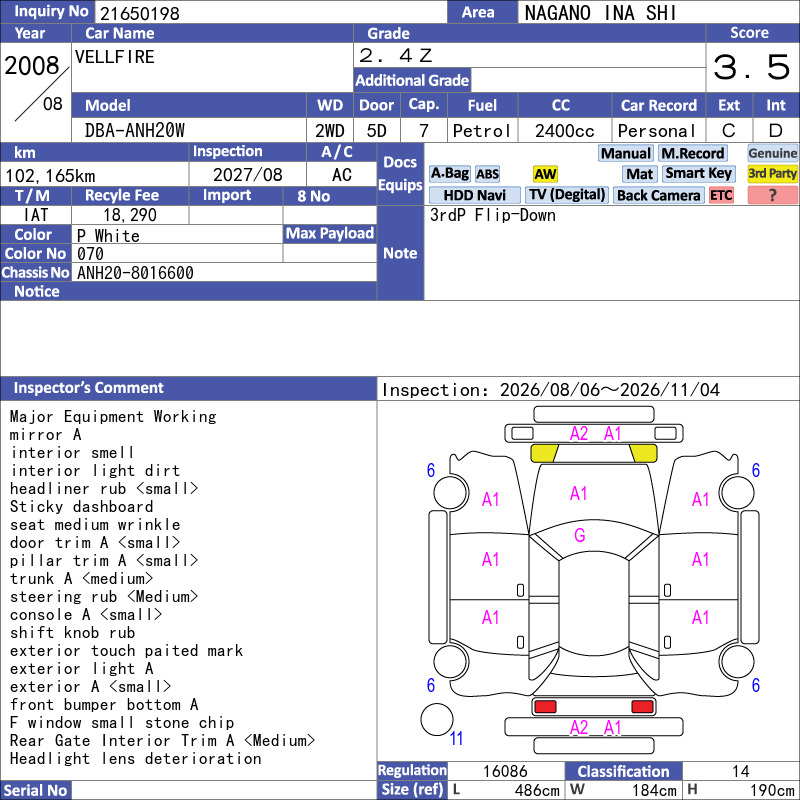Click the grade value 2.4Z
Image resolution: width=800 pixels, height=800 pixels.
pyautogui.click(x=396, y=56)
